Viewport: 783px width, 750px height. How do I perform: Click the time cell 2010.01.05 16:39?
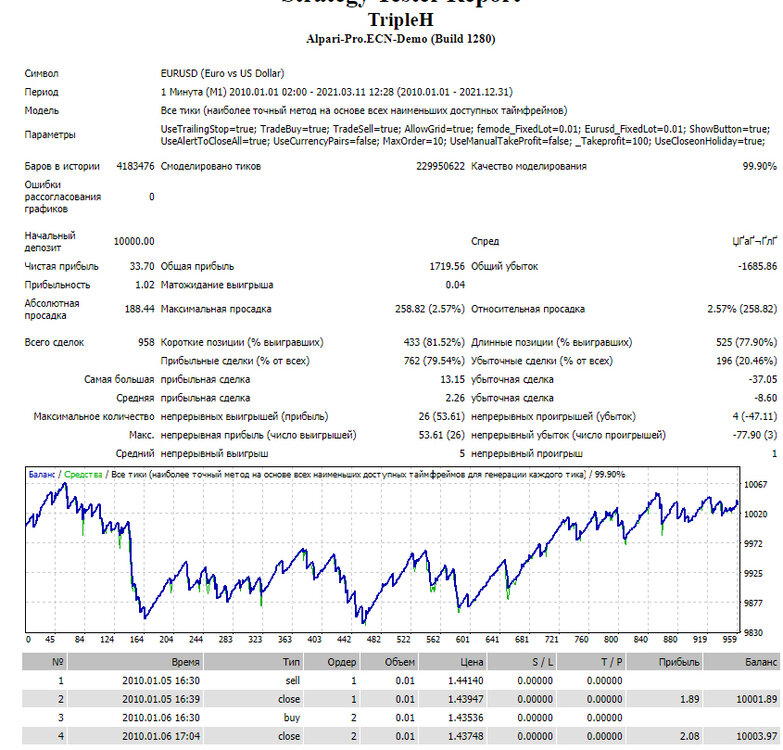click(161, 699)
